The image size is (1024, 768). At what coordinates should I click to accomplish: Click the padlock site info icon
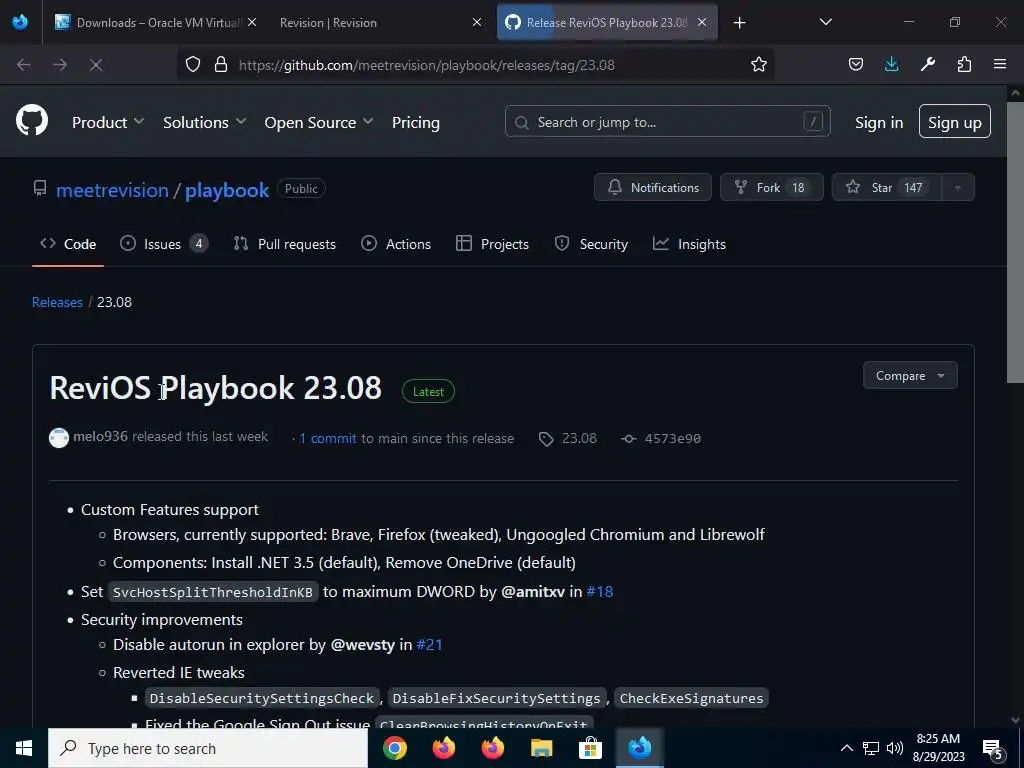[x=221, y=65]
